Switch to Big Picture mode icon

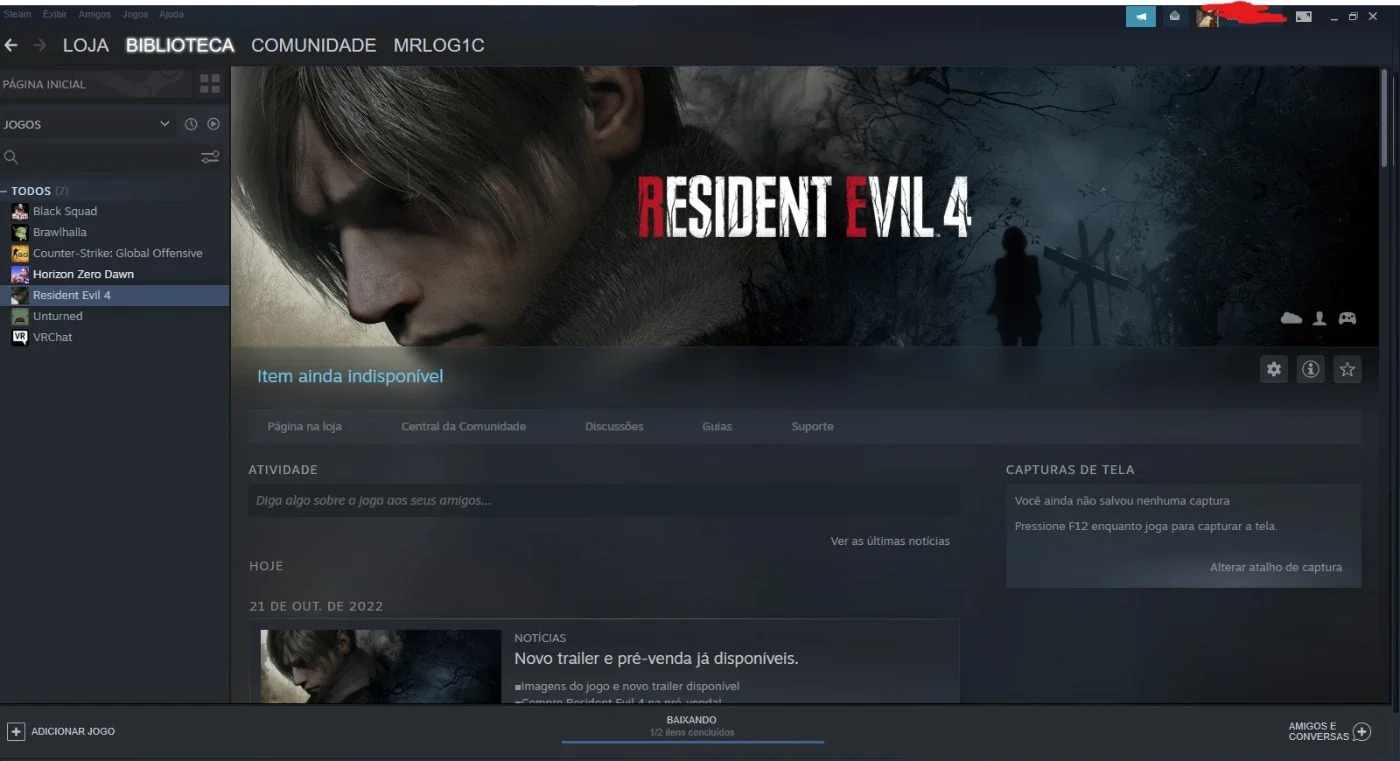coord(1304,17)
